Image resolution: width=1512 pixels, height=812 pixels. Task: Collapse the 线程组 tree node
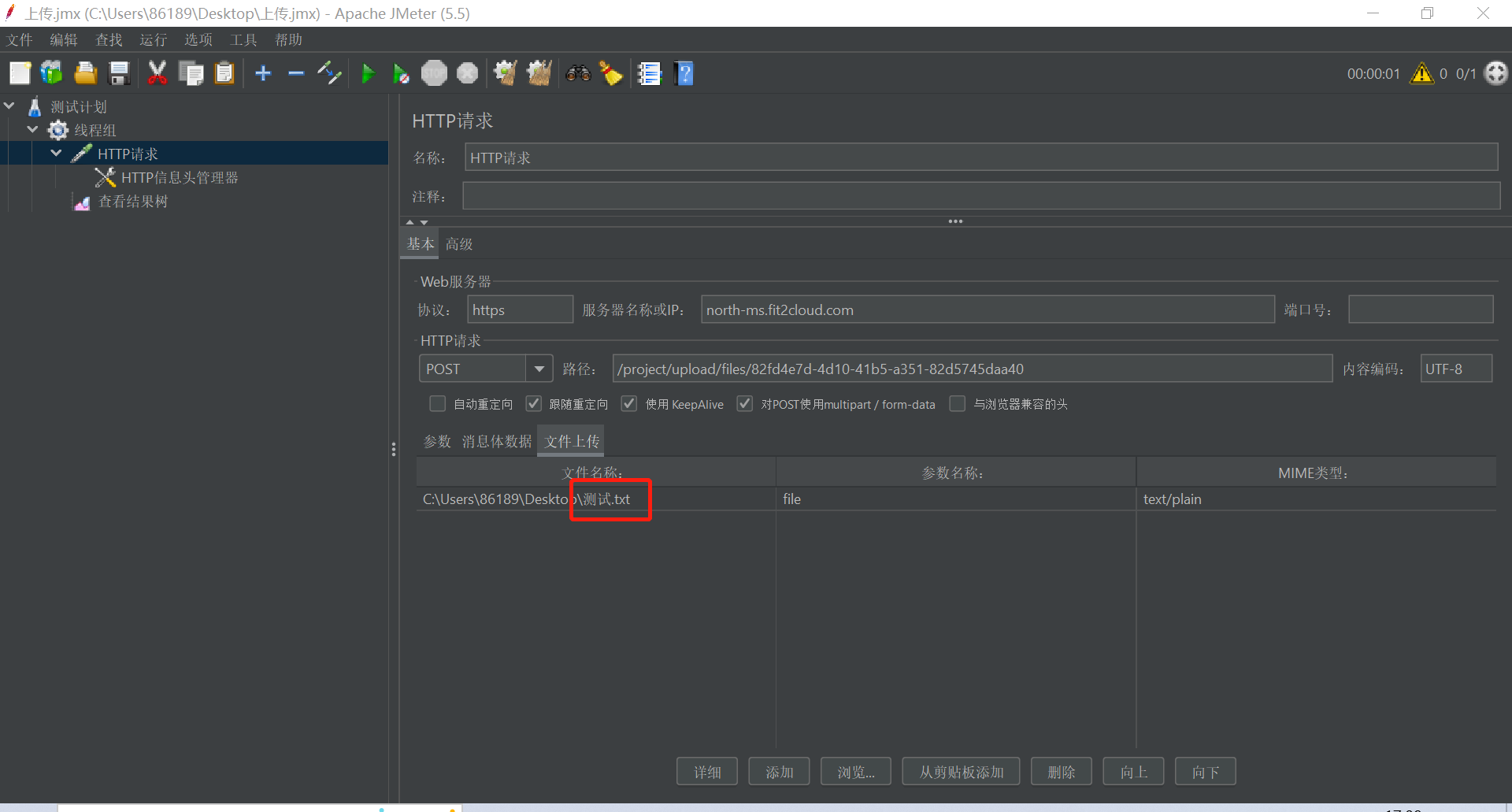[32, 129]
